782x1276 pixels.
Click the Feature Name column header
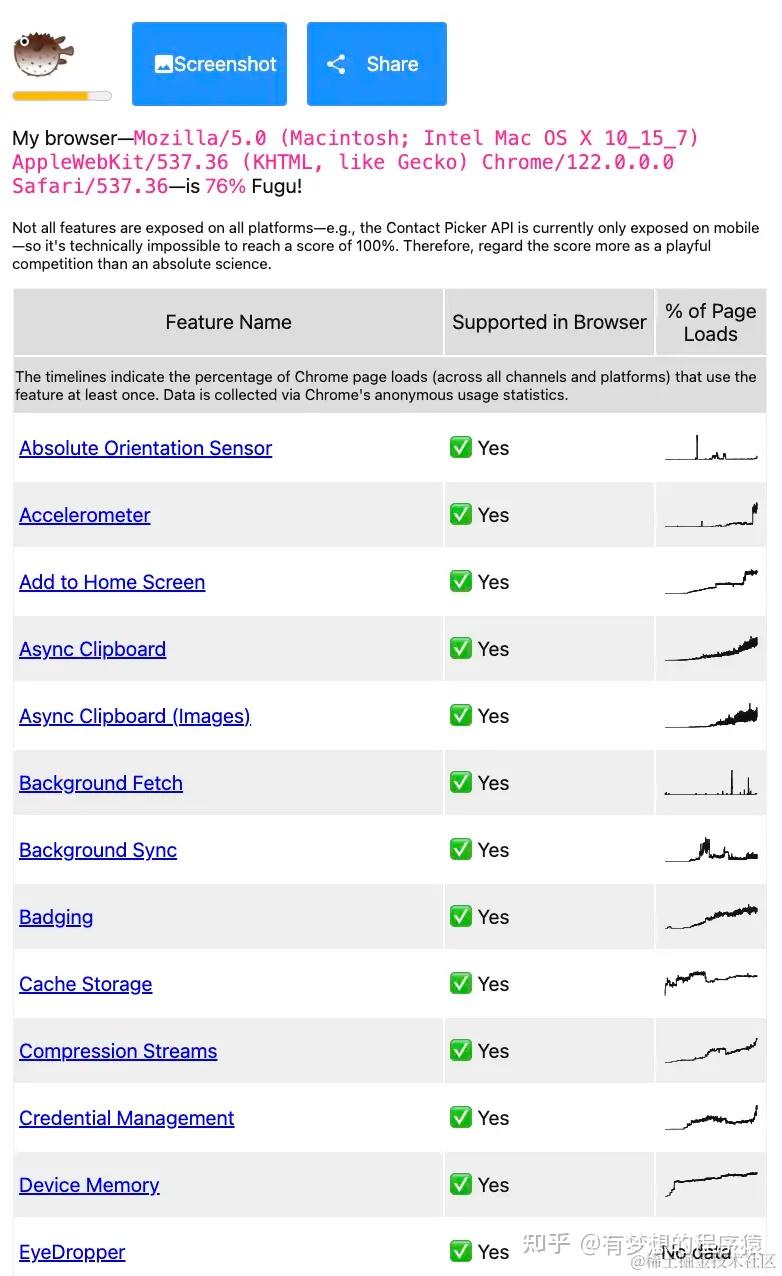[228, 322]
